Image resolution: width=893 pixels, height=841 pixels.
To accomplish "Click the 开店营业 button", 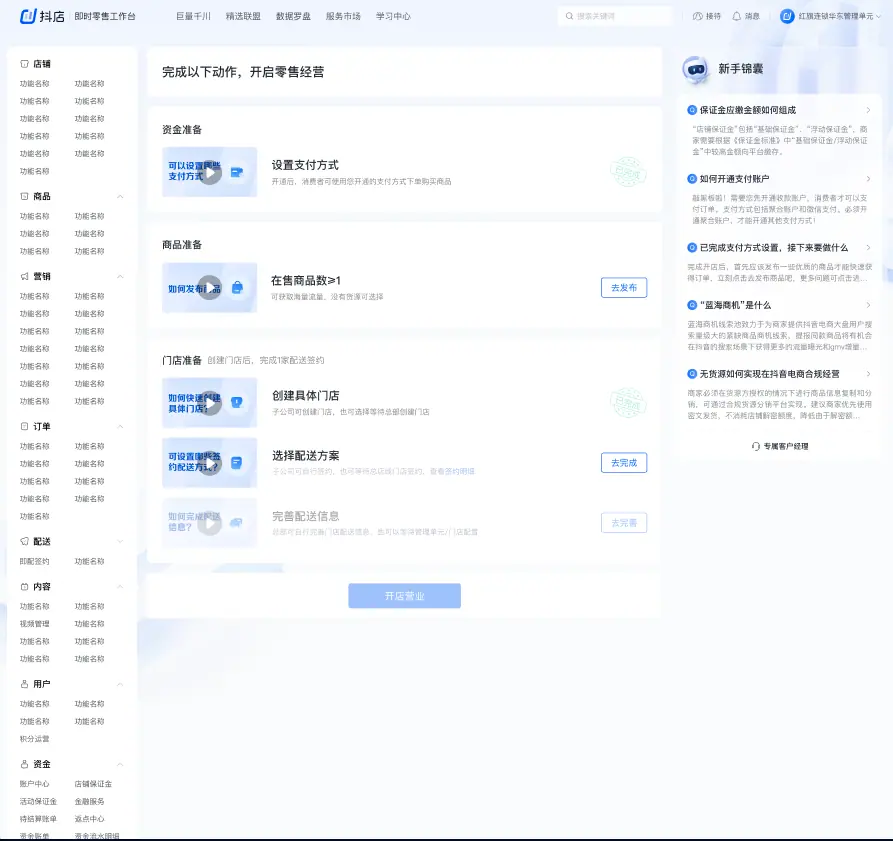I will coord(404,596).
